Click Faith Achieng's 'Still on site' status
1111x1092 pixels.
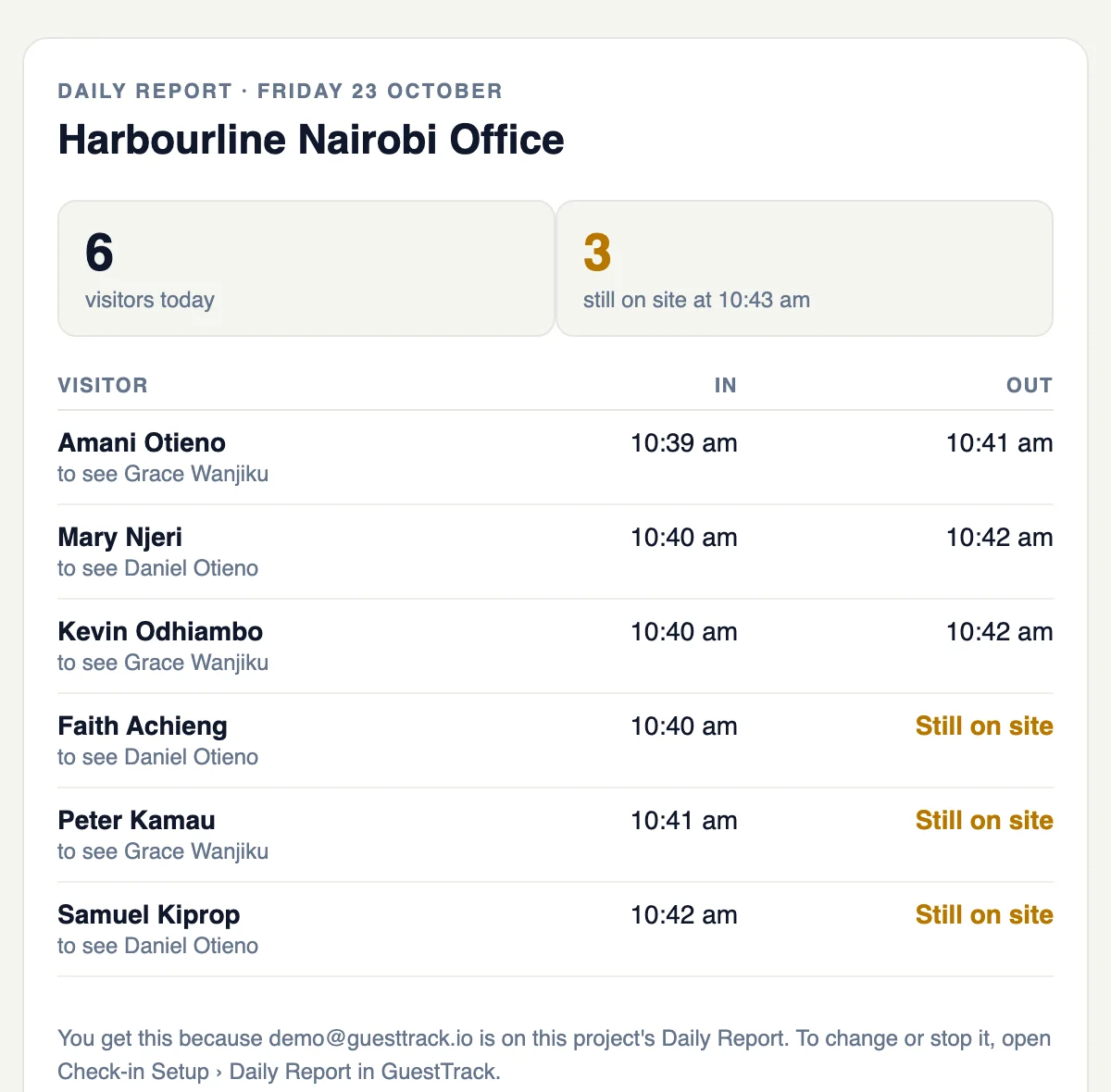coord(984,726)
